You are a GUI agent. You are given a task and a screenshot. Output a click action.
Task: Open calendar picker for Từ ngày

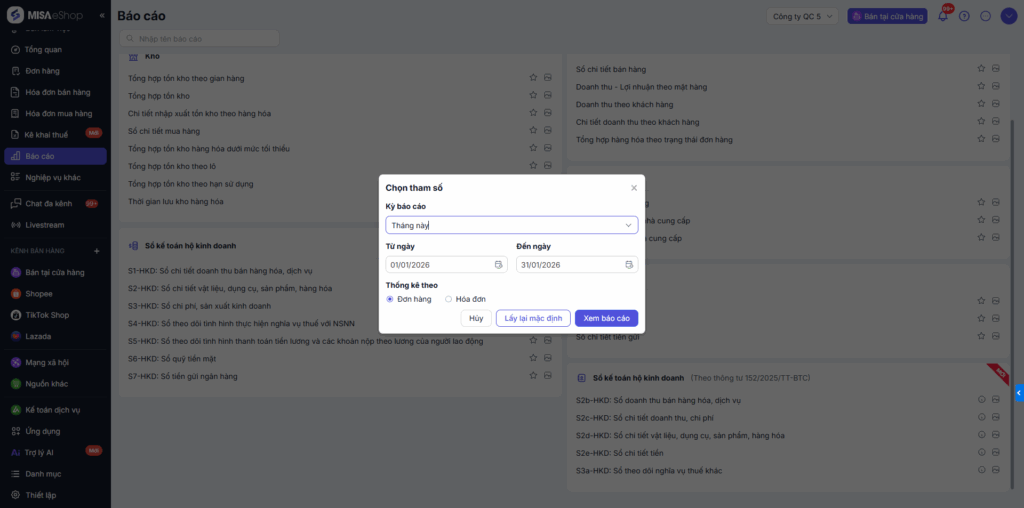(x=498, y=264)
